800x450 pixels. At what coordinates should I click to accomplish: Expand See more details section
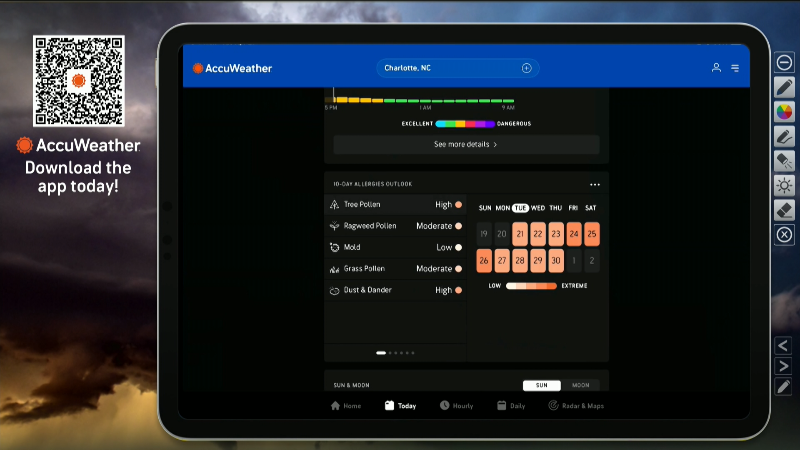point(466,144)
